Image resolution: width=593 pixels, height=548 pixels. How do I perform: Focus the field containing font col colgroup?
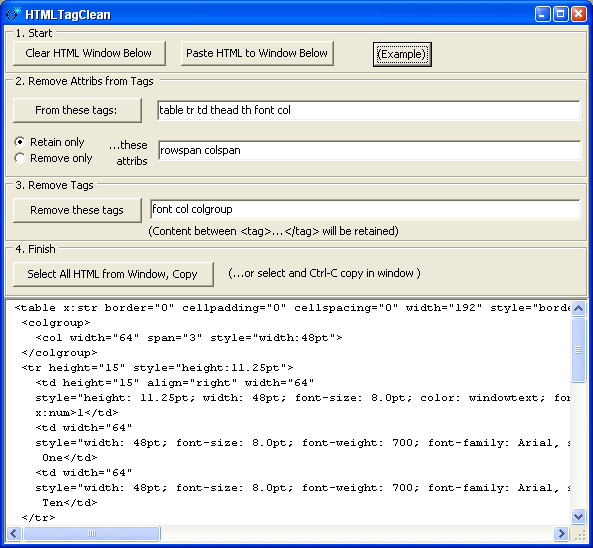pyautogui.click(x=365, y=209)
